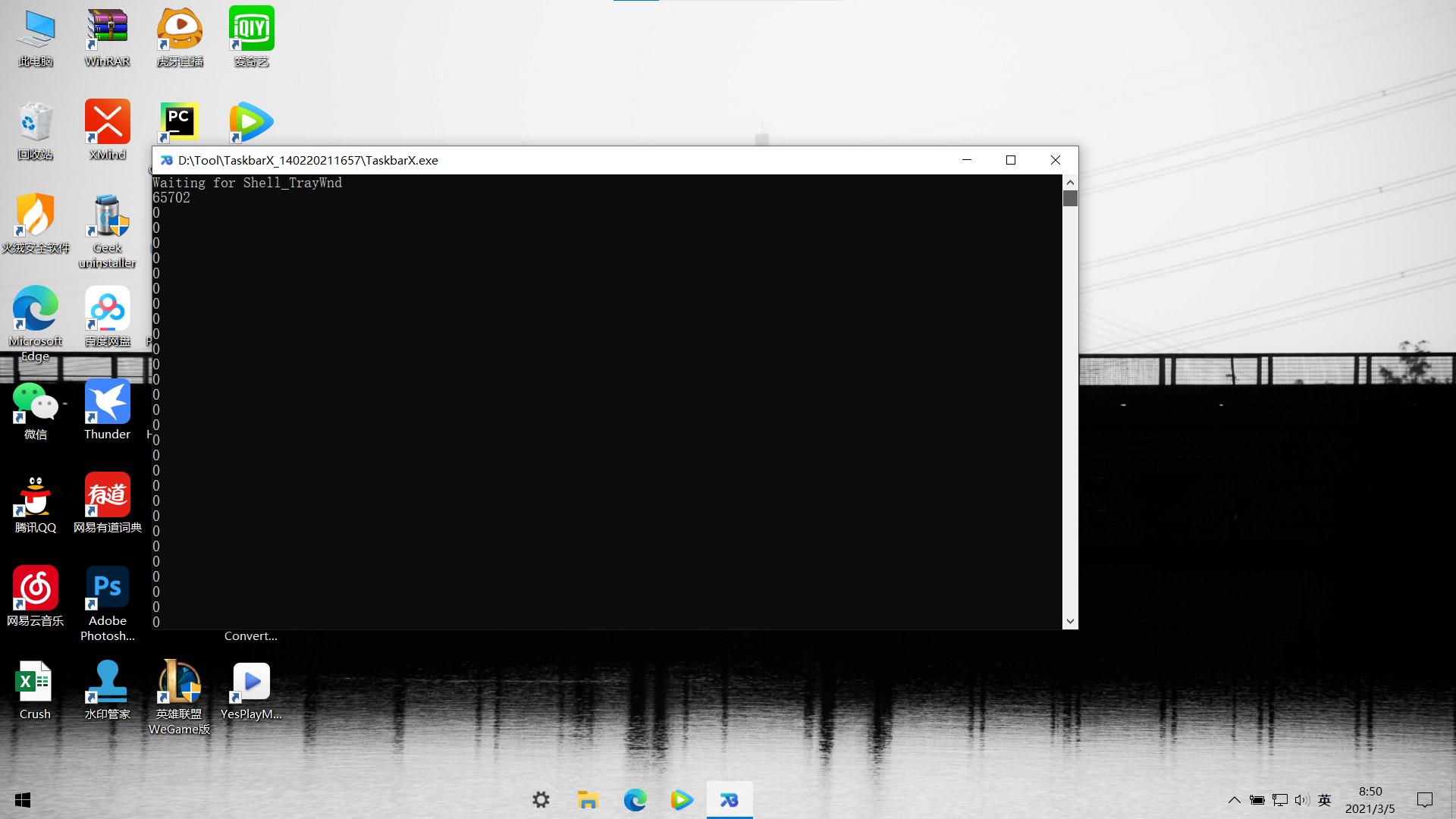Open PyCharm from the desktop
1456x819 pixels.
coord(179,121)
